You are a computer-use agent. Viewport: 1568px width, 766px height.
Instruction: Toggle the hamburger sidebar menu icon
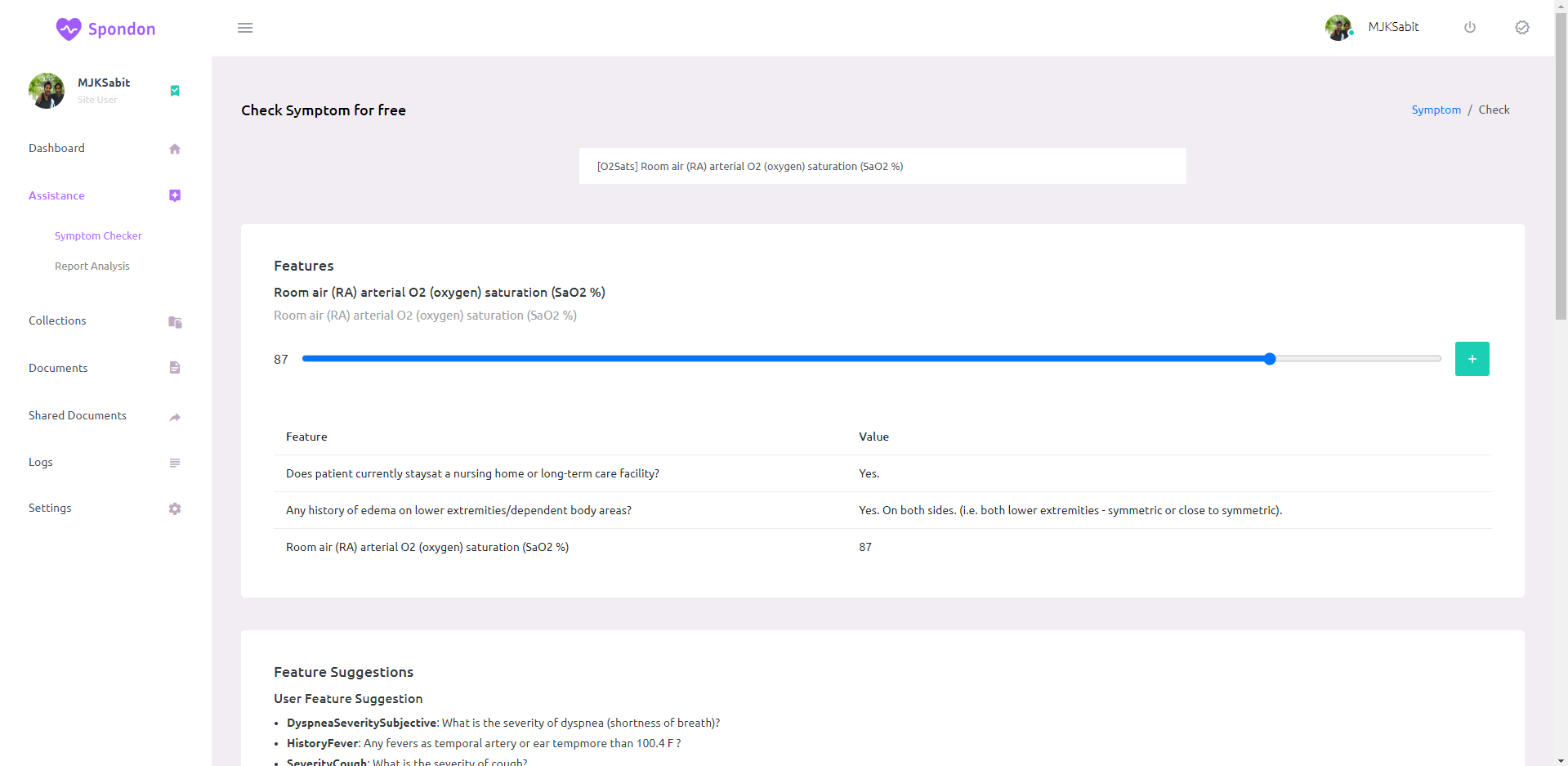click(245, 28)
